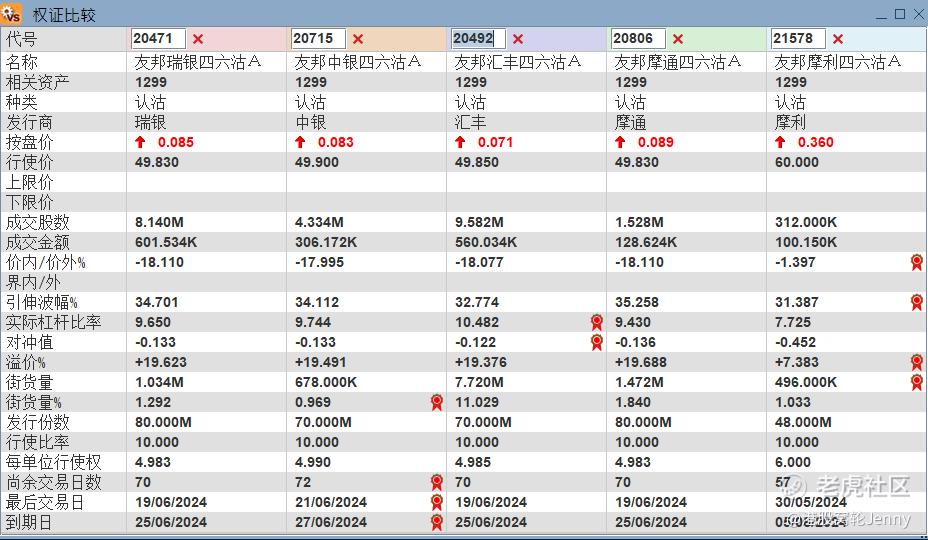Click the award badge beside 496.000K 街货量

point(917,382)
